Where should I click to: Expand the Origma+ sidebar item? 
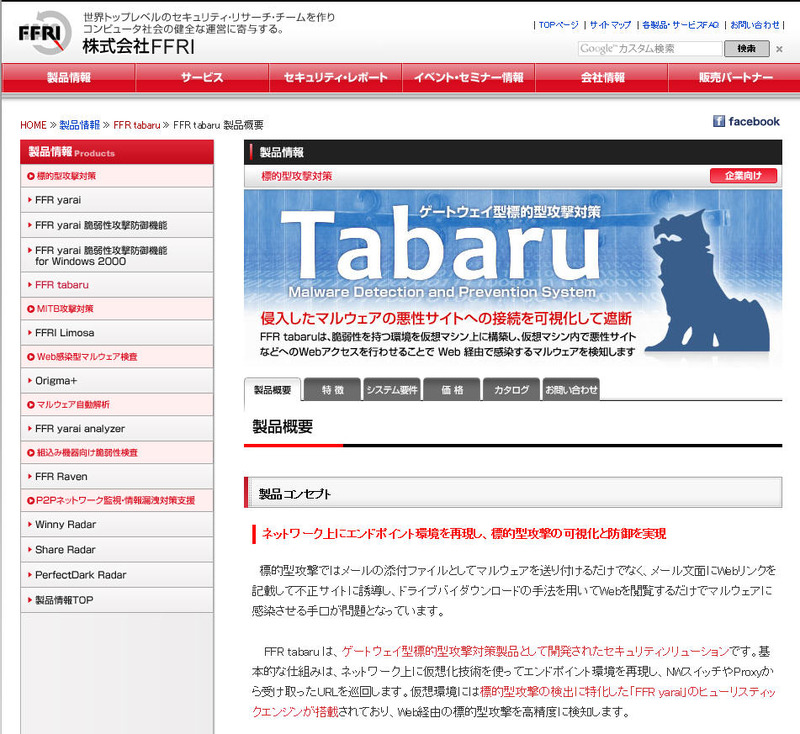(x=56, y=381)
